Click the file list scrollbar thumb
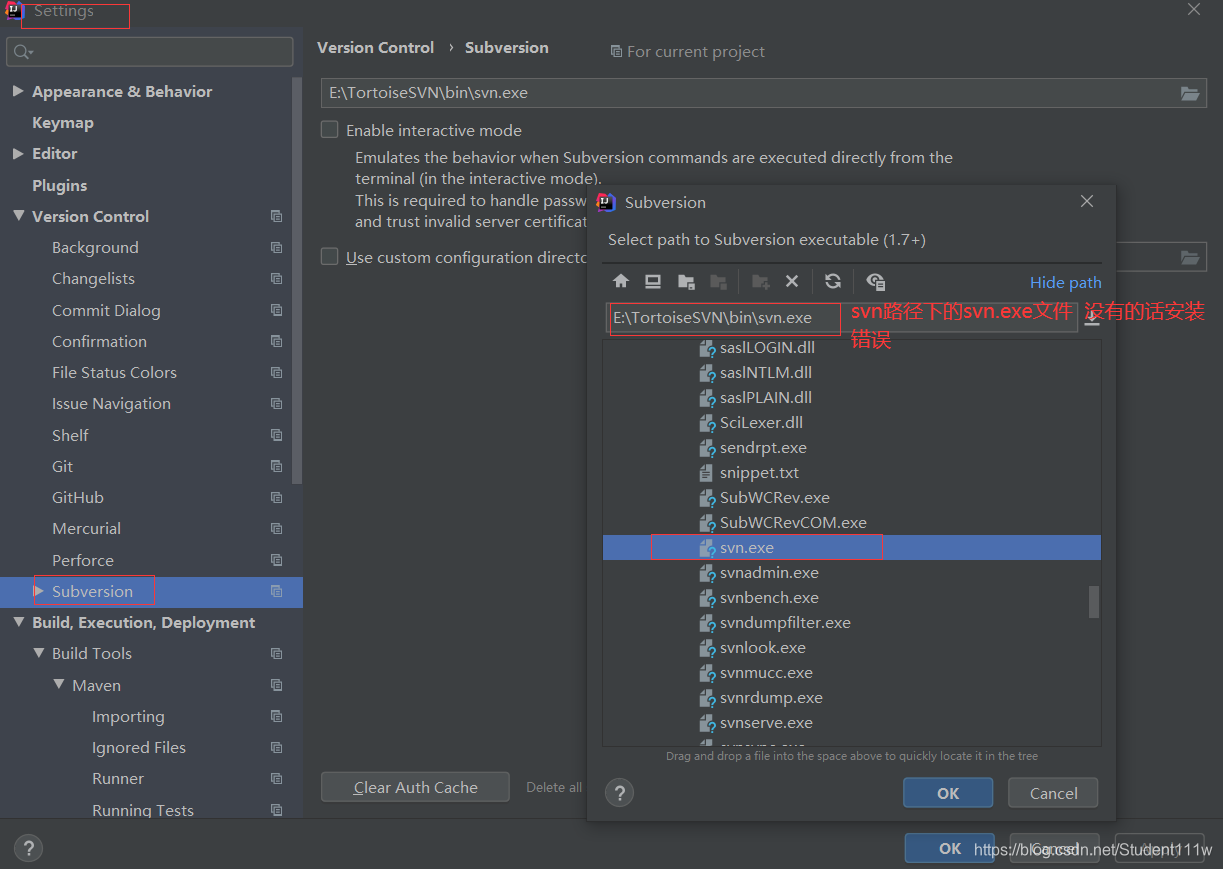The width and height of the screenshot is (1223, 869). pos(1094,601)
